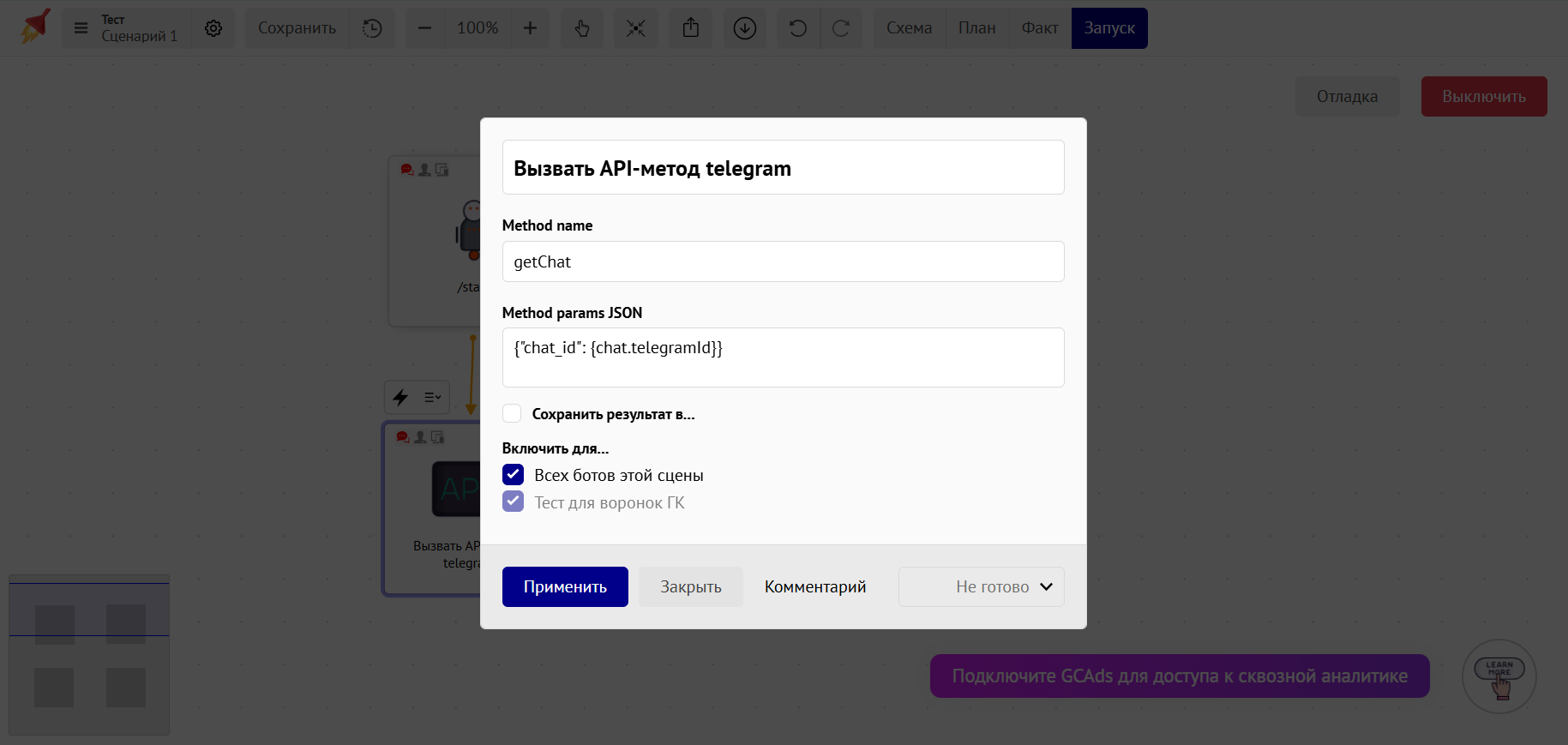
Task: Toggle 'Тест для воронок ГК' checkbox
Action: (x=513, y=502)
